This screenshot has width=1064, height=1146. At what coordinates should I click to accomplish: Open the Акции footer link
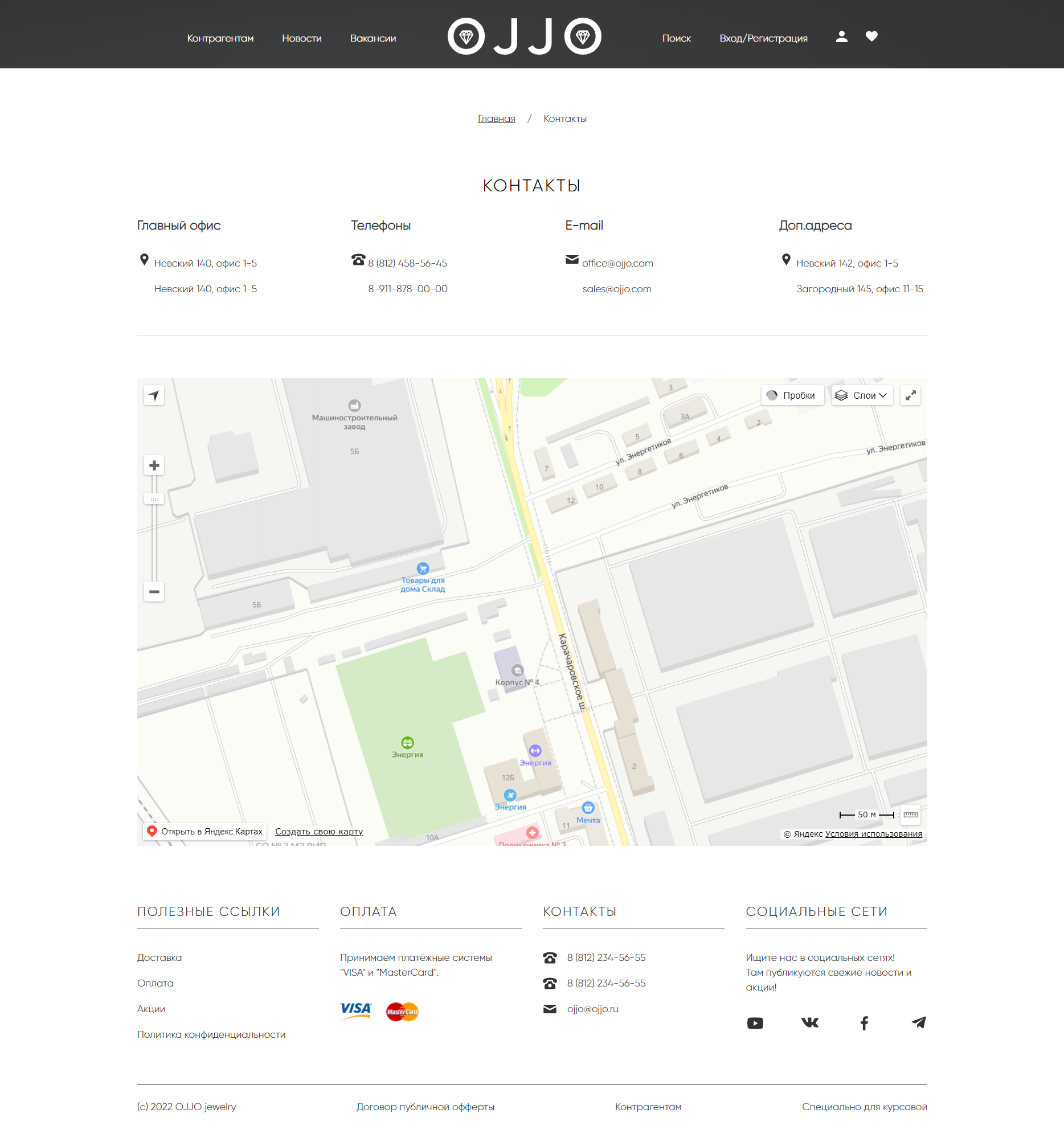152,1009
